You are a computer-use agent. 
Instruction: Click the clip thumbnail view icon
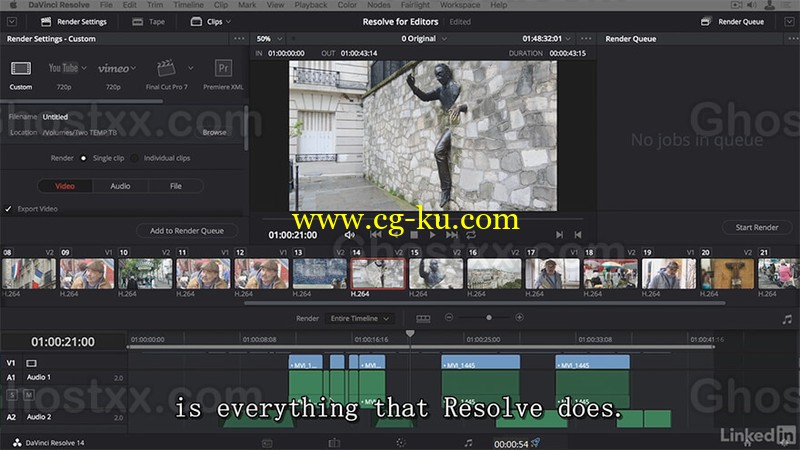423,318
